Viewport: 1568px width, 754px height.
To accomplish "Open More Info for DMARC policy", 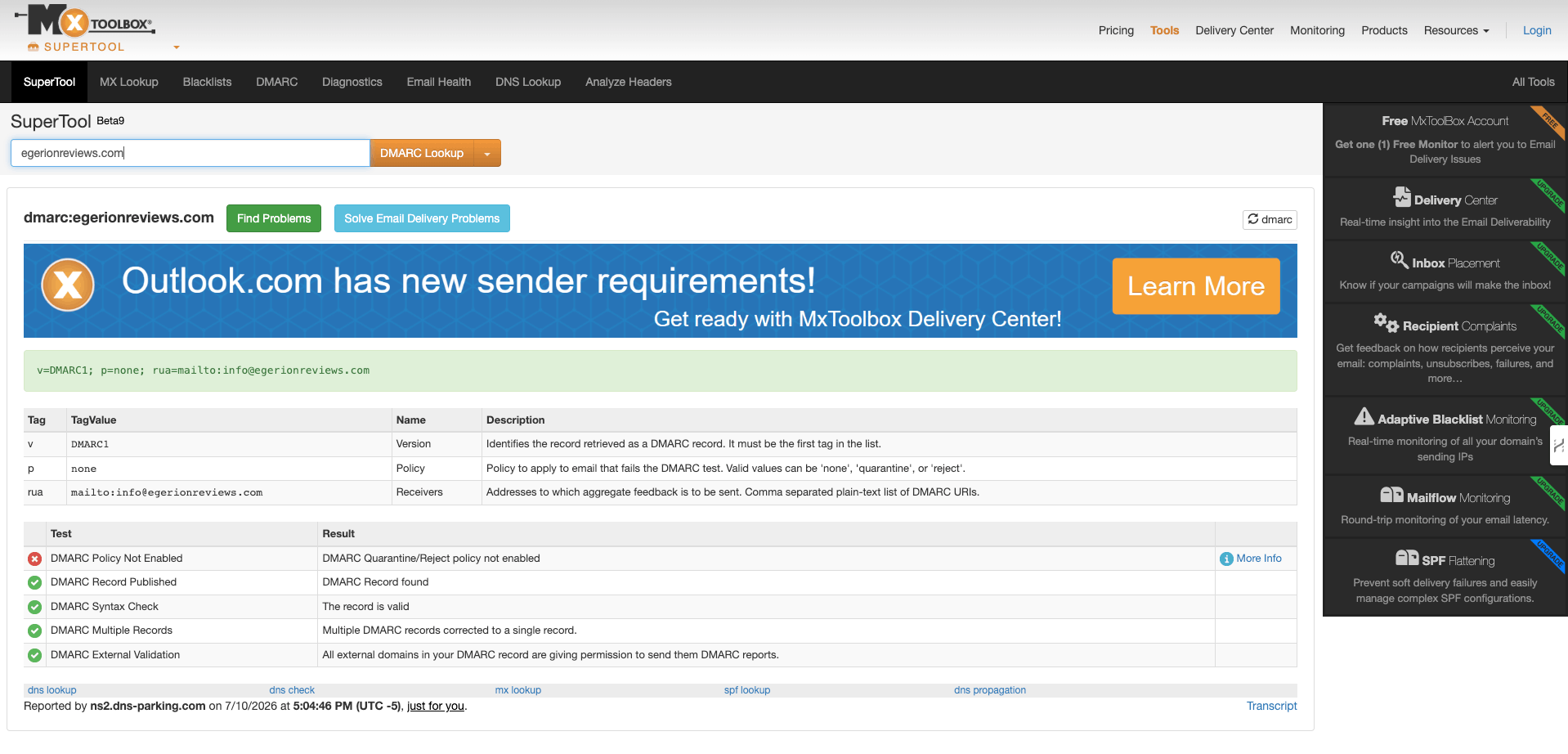I will coord(1259,559).
